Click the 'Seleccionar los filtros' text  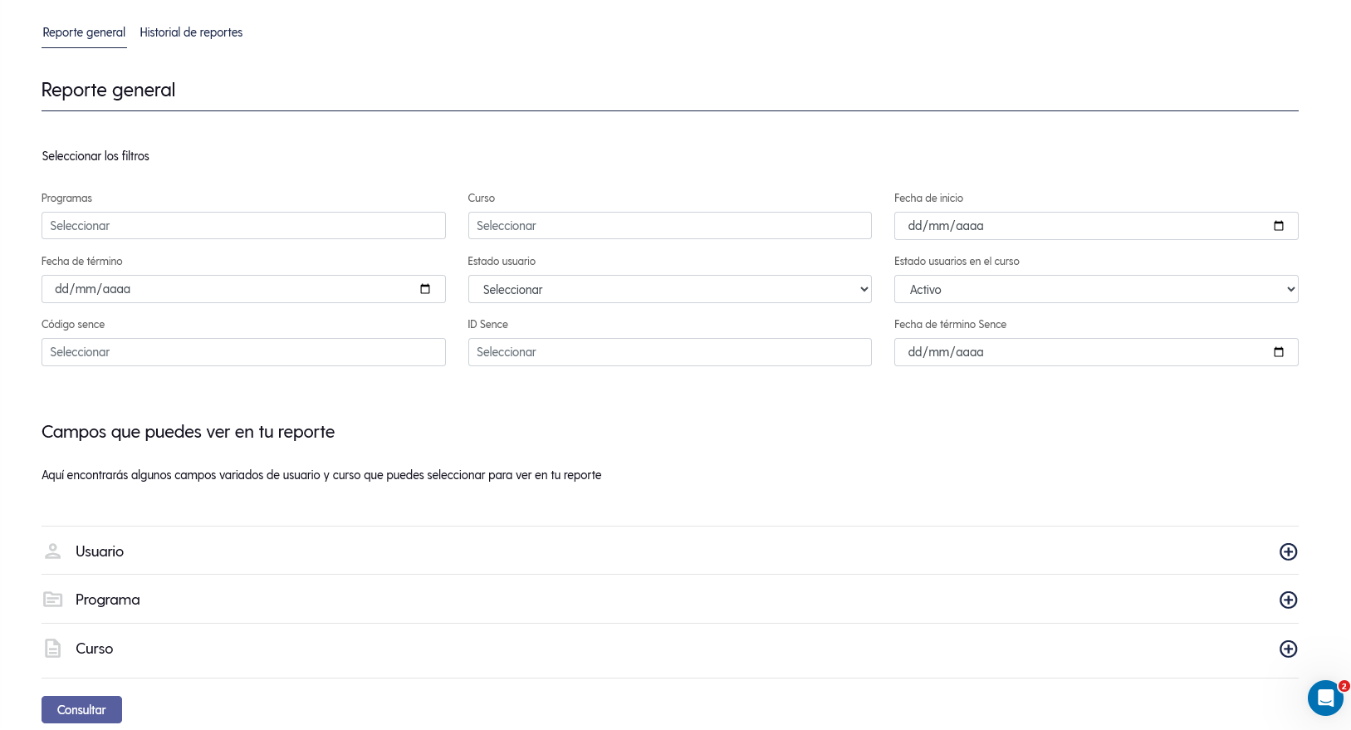pyautogui.click(x=95, y=156)
